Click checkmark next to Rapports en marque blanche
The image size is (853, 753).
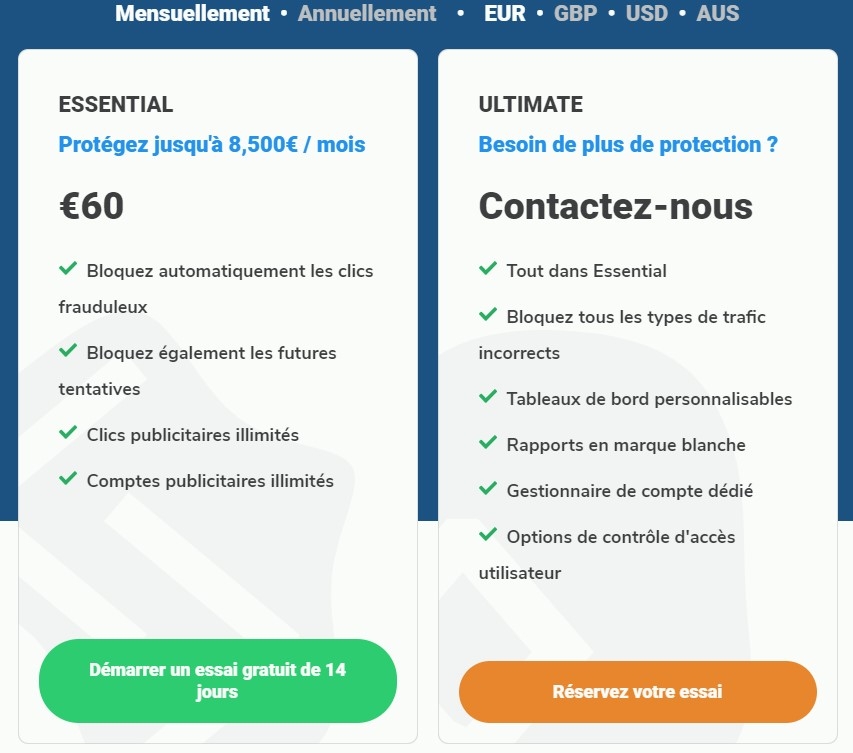pos(488,443)
